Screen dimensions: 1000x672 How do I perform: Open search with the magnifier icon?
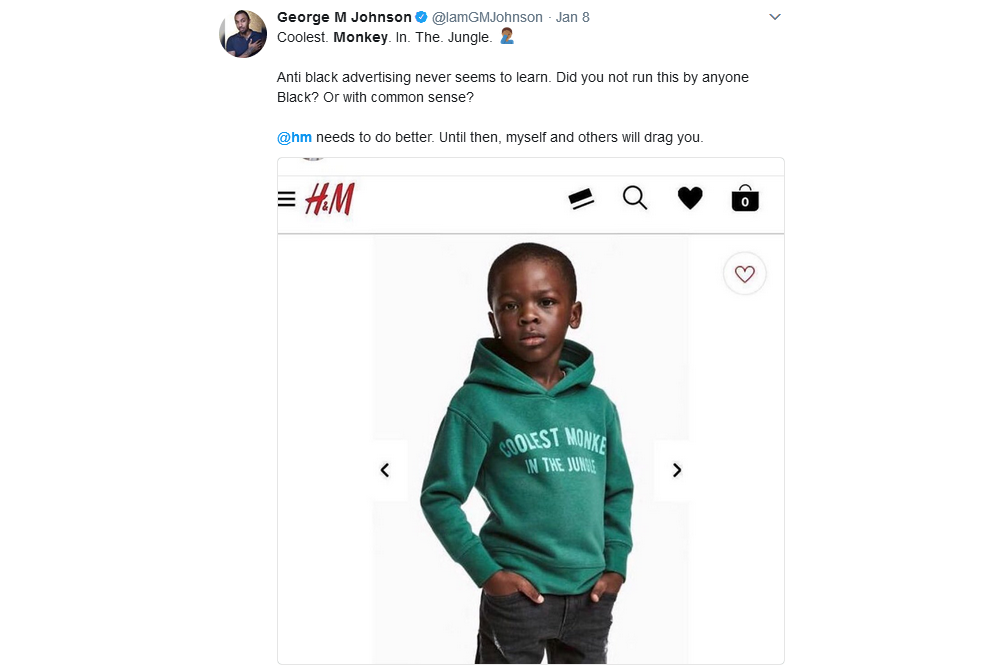pyautogui.click(x=635, y=198)
